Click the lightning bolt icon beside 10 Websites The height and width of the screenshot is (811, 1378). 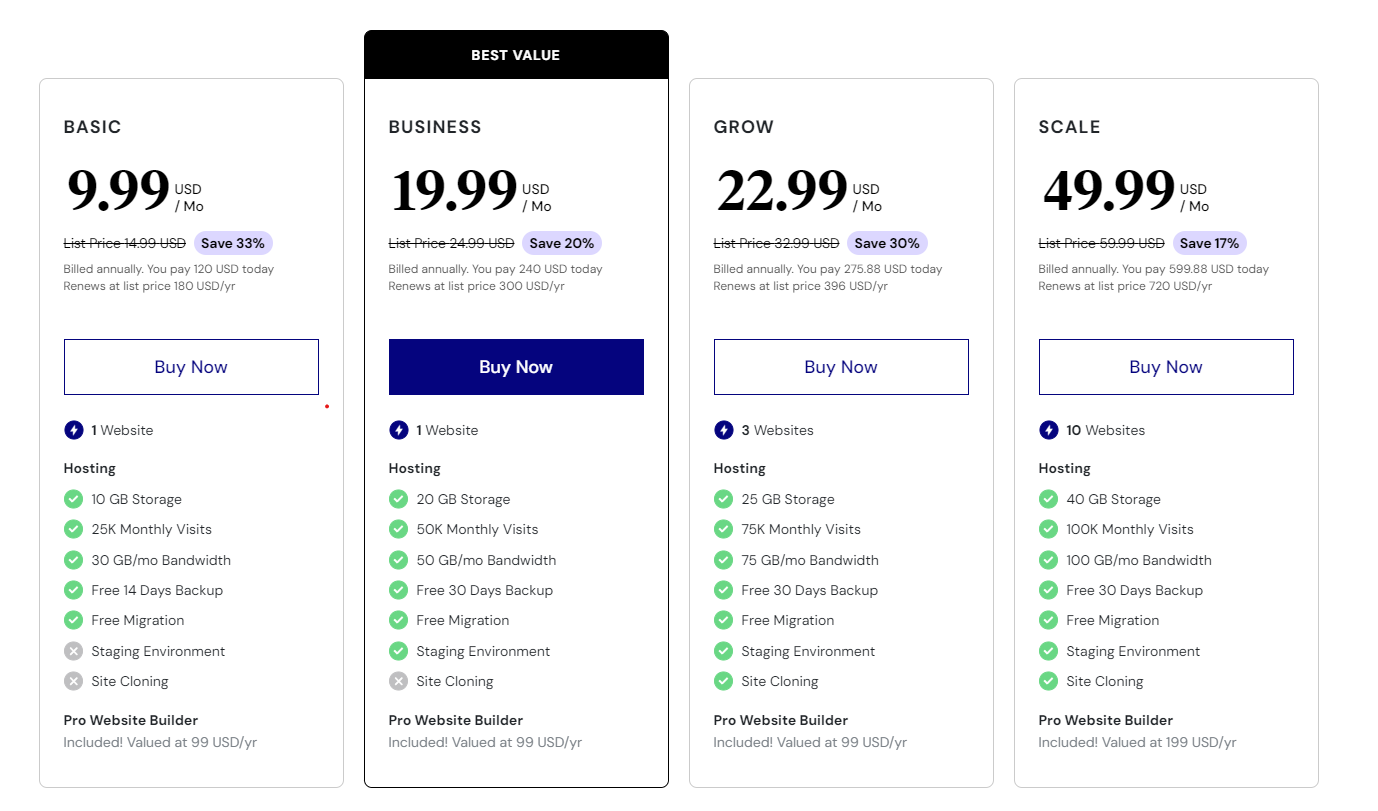1048,430
